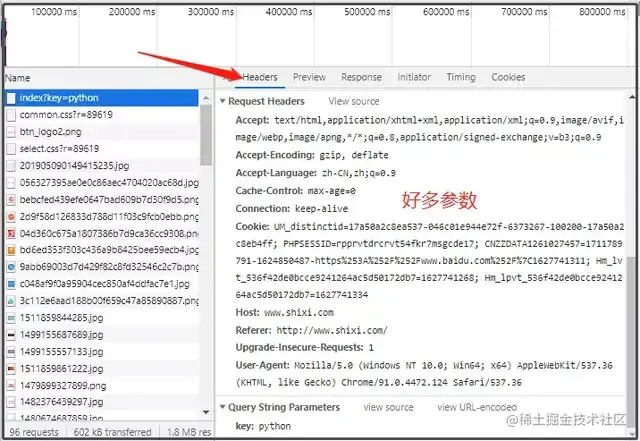Click request list scrollbar down arrow
This screenshot has width=640, height=441.
(x=206, y=412)
